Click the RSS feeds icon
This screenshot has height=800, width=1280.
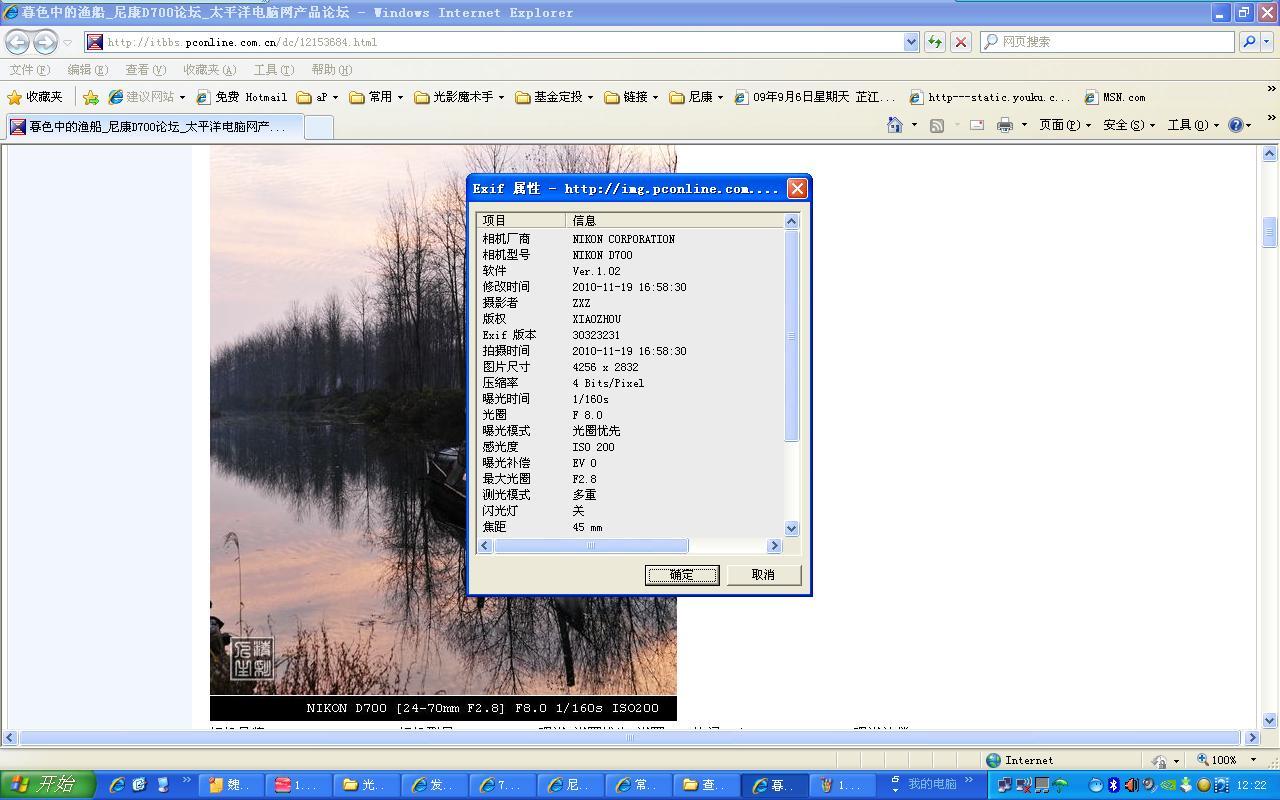click(937, 125)
